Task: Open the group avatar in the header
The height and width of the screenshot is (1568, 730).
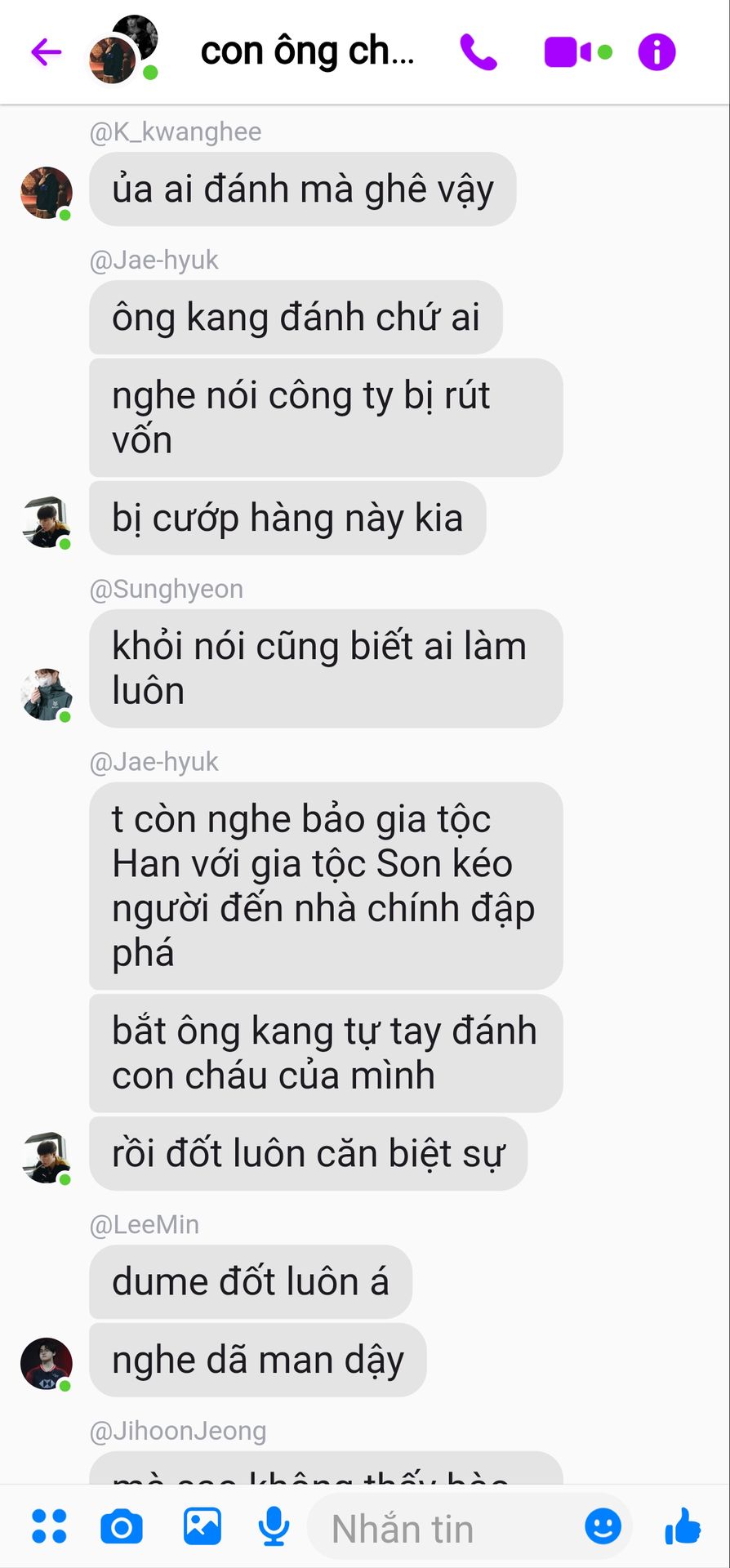Action: point(123,49)
